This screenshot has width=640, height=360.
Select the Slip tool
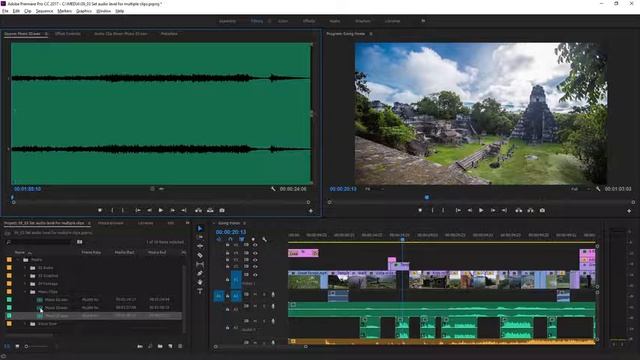(x=200, y=264)
